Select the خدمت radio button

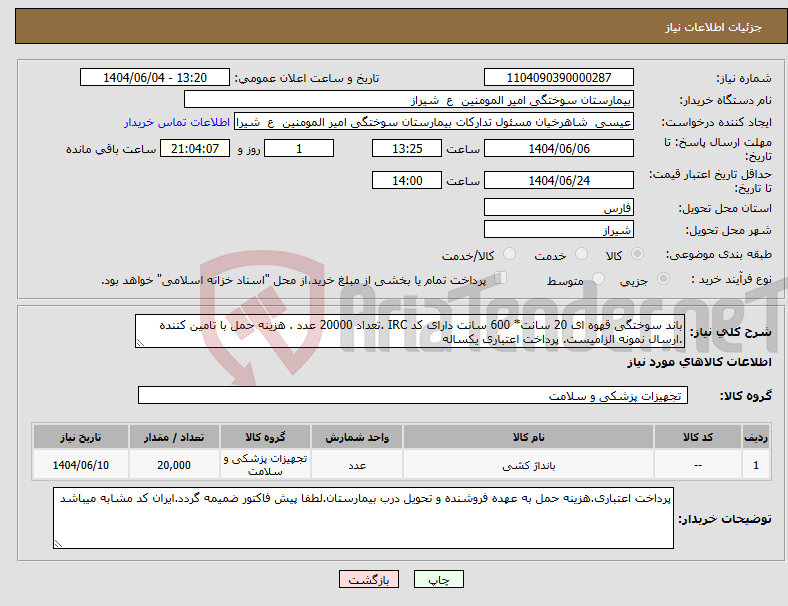[x=581, y=254]
